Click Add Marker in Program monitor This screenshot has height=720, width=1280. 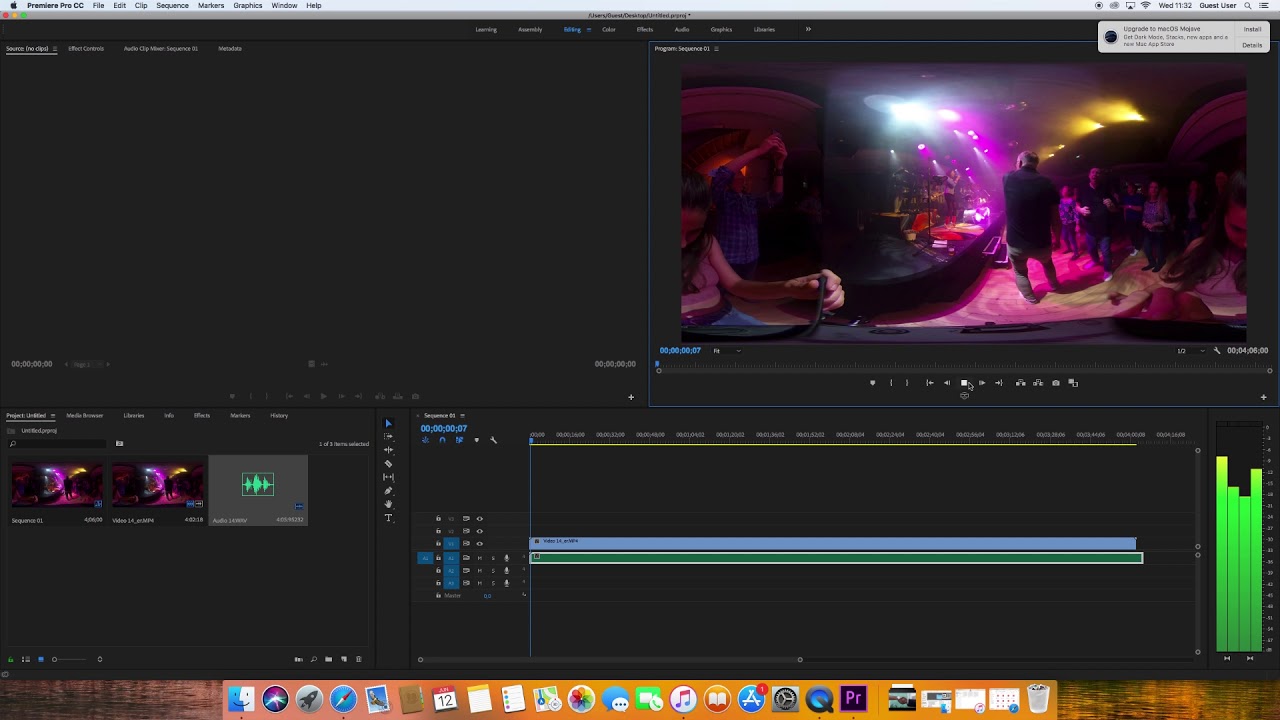(x=872, y=383)
